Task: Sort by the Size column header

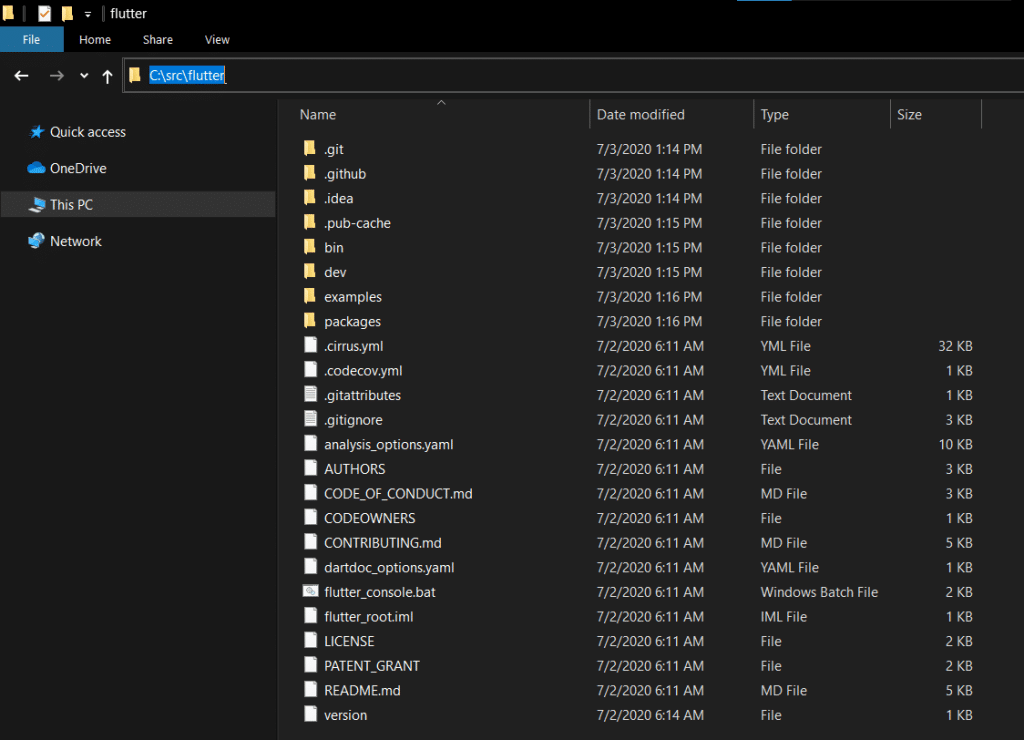Action: point(909,115)
